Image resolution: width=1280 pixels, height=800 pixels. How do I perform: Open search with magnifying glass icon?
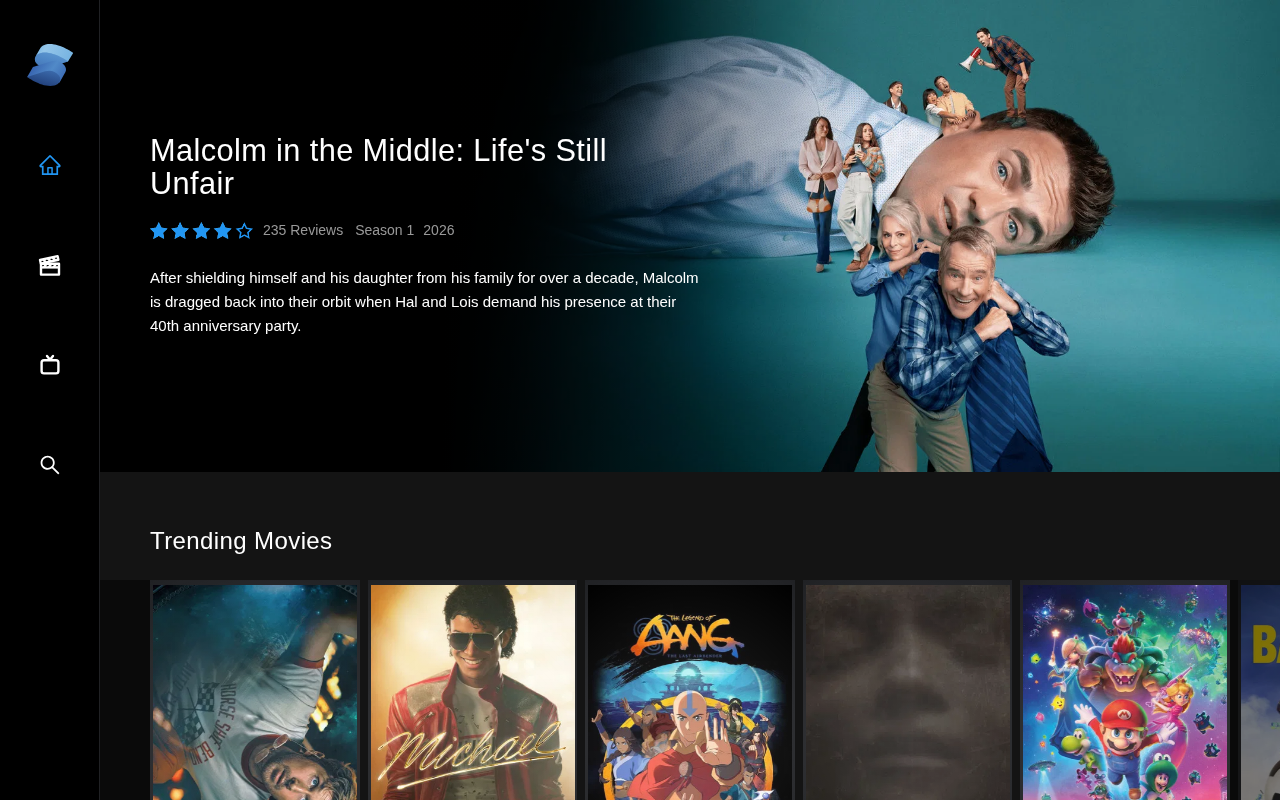(x=50, y=465)
